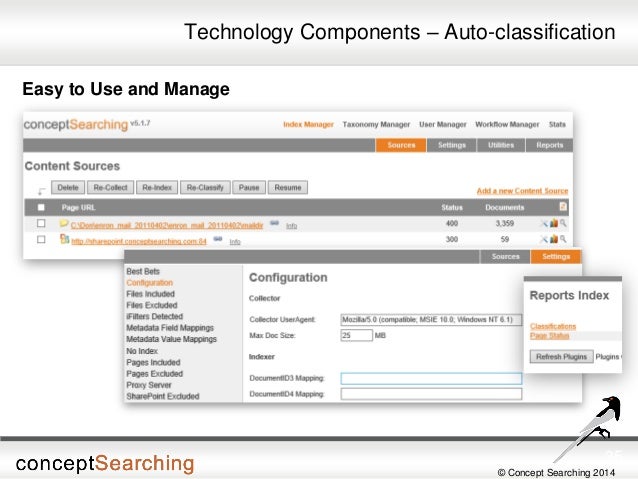Follow the Add a new Content Source link
The height and width of the screenshot is (479, 638).
click(522, 191)
